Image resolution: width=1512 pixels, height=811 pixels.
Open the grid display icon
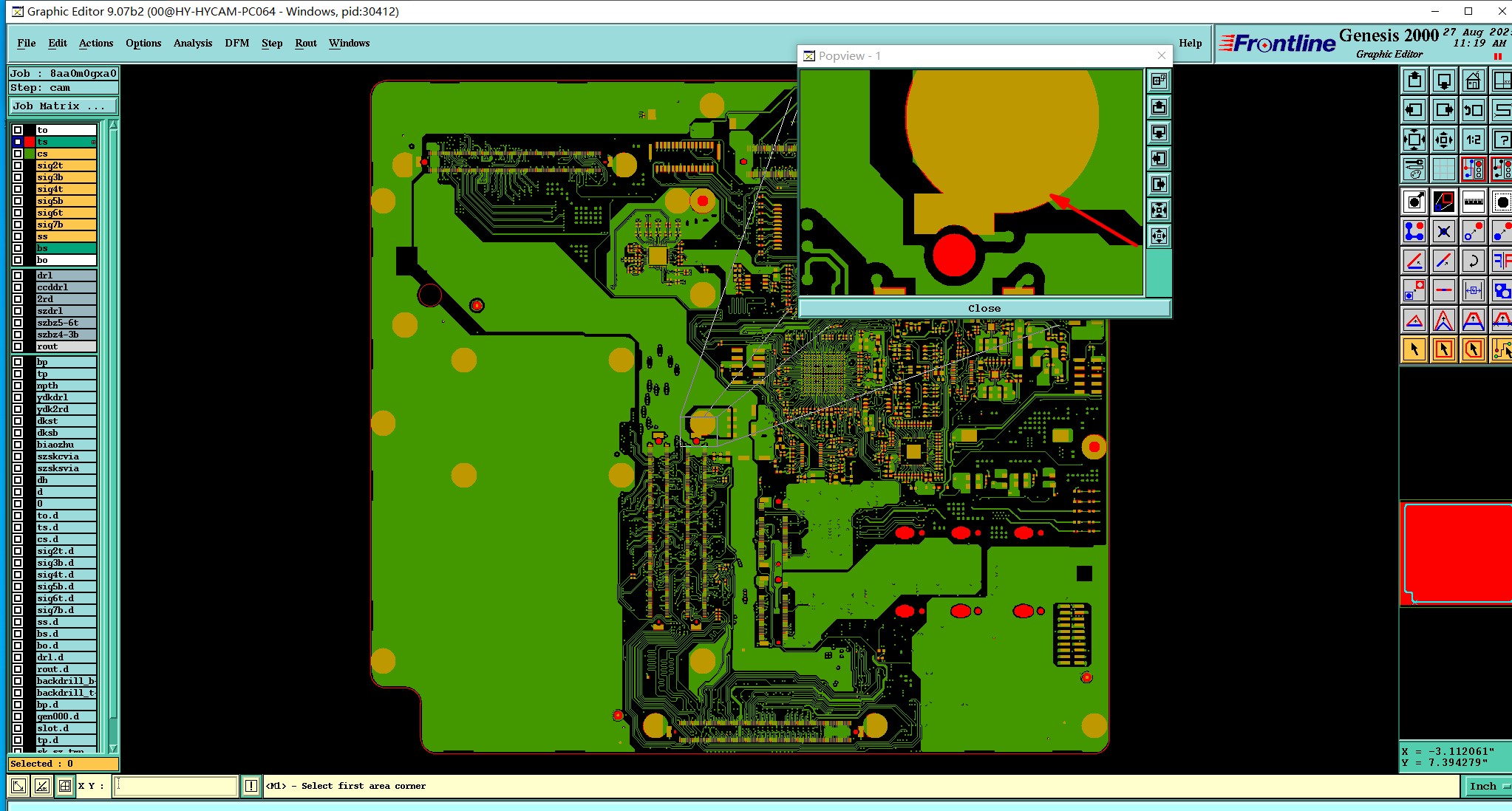coord(1443,169)
